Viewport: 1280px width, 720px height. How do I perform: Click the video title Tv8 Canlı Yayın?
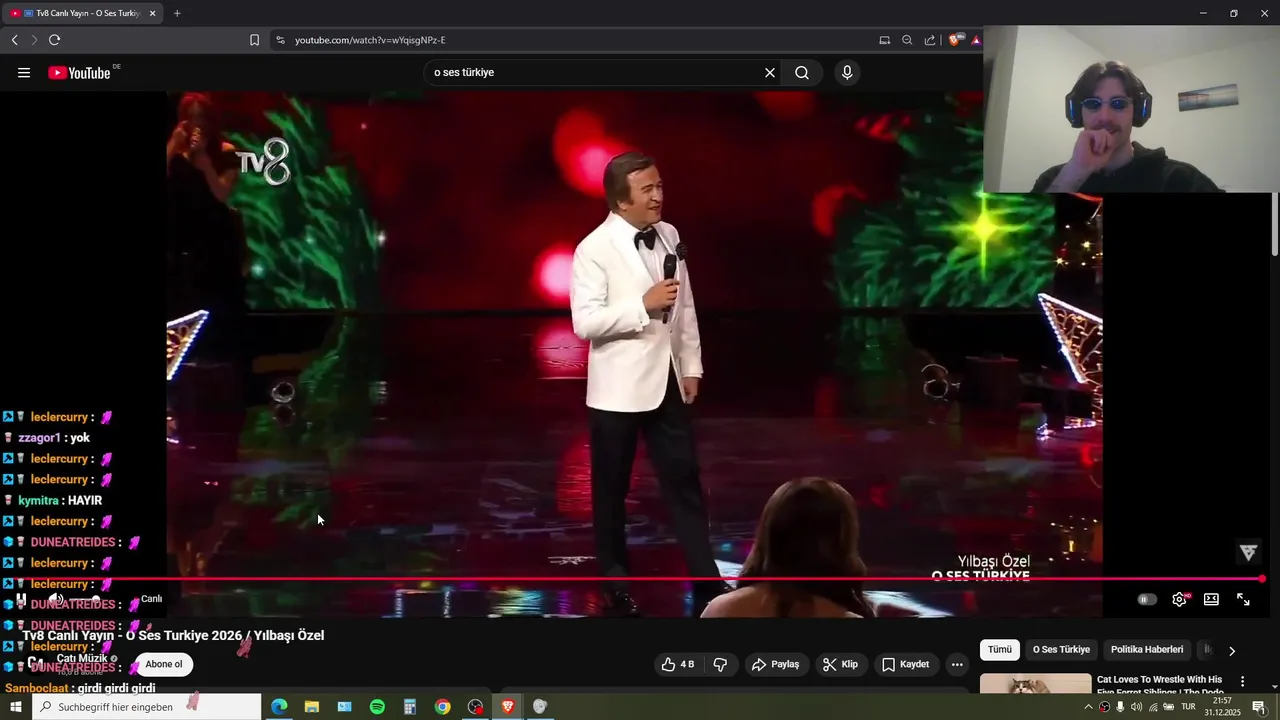[x=173, y=635]
